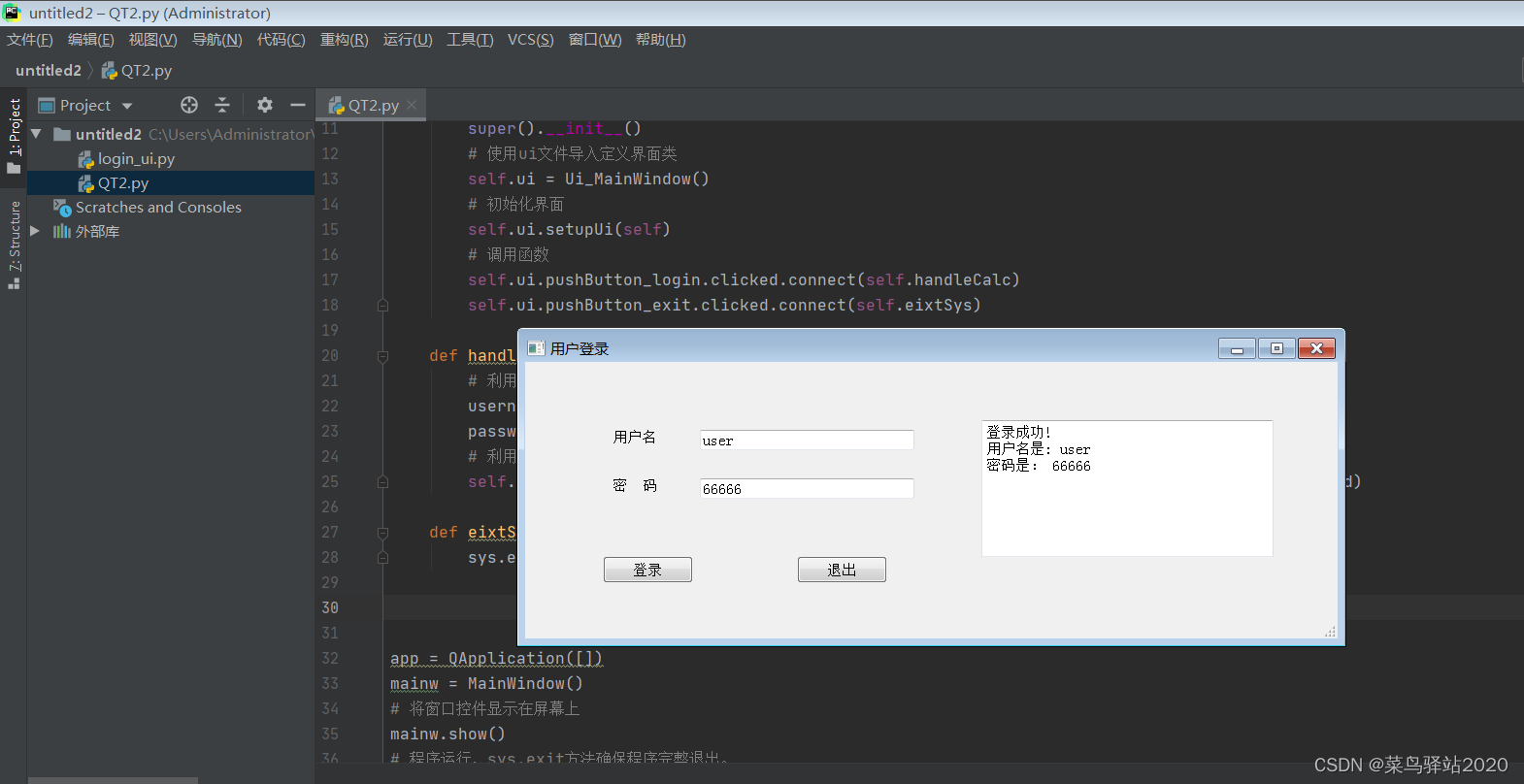Click fold marker at line 20 def
This screenshot has height=784, width=1524.
[382, 356]
